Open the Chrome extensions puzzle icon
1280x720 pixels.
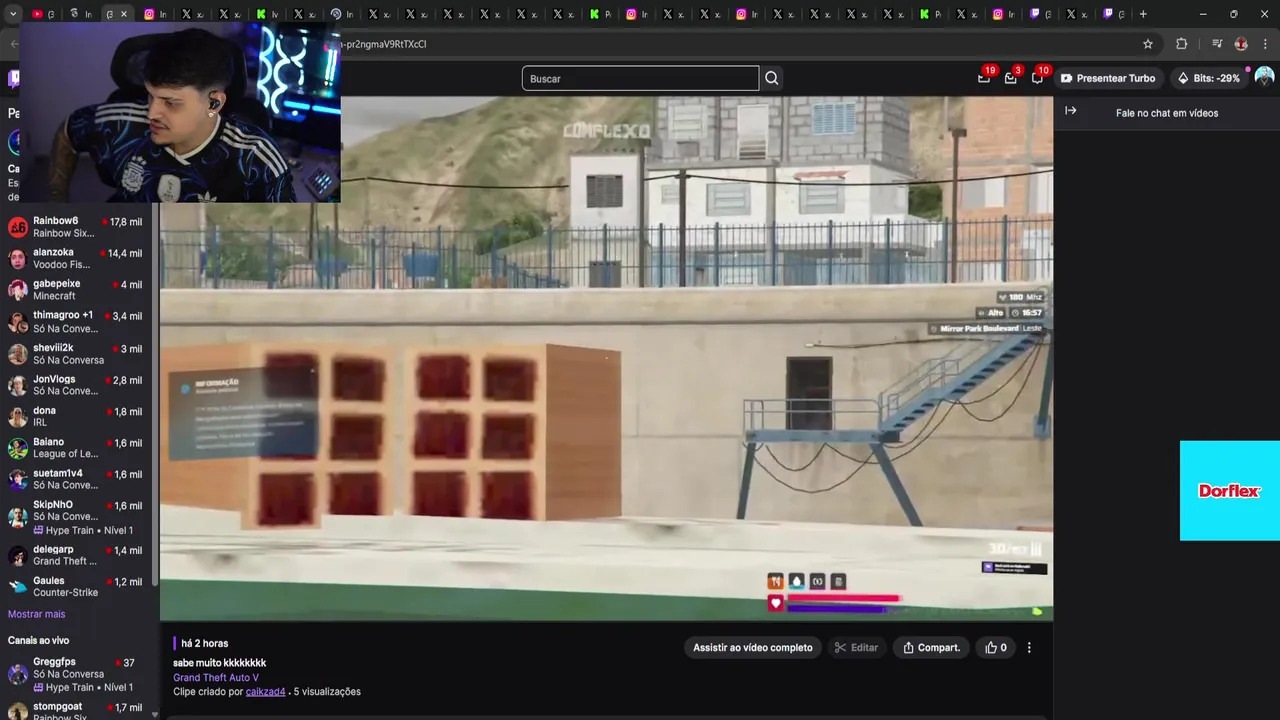[1181, 44]
